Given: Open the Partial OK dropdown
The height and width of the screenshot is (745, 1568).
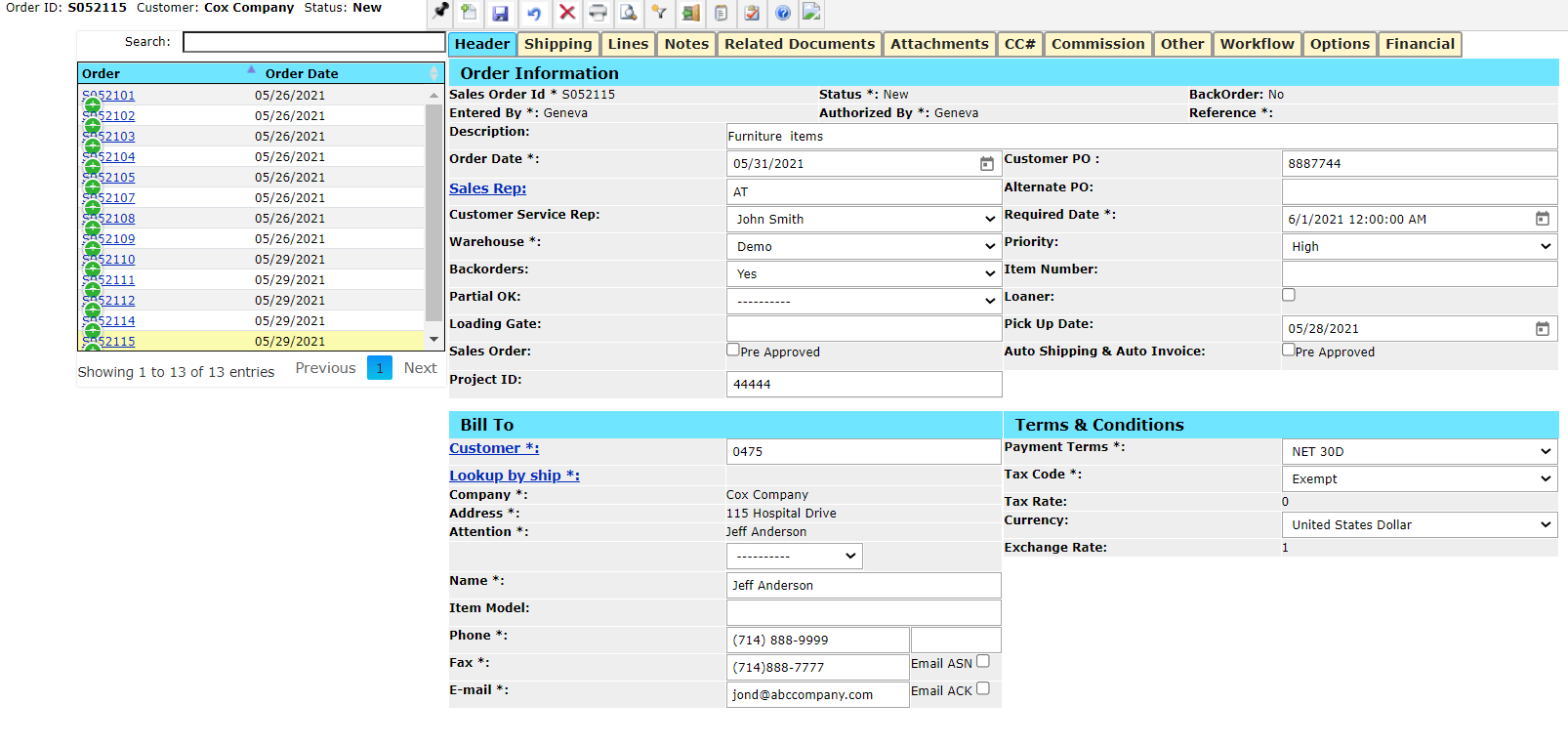Looking at the screenshot, I should click(864, 301).
